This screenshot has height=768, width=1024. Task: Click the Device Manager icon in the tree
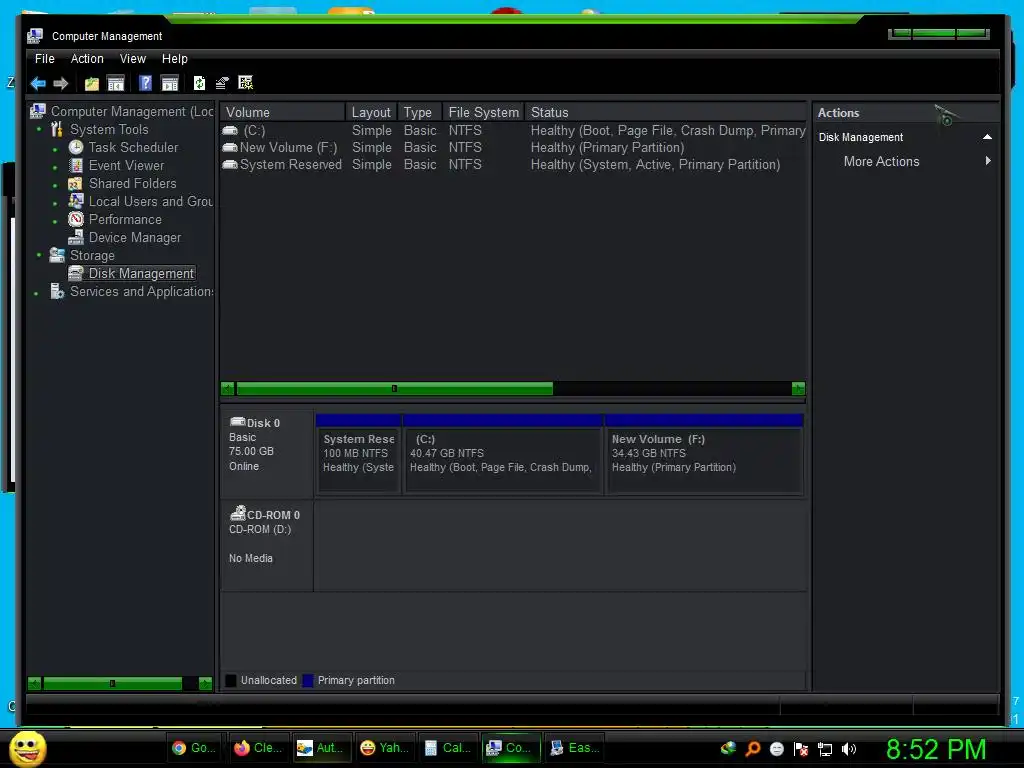click(76, 237)
